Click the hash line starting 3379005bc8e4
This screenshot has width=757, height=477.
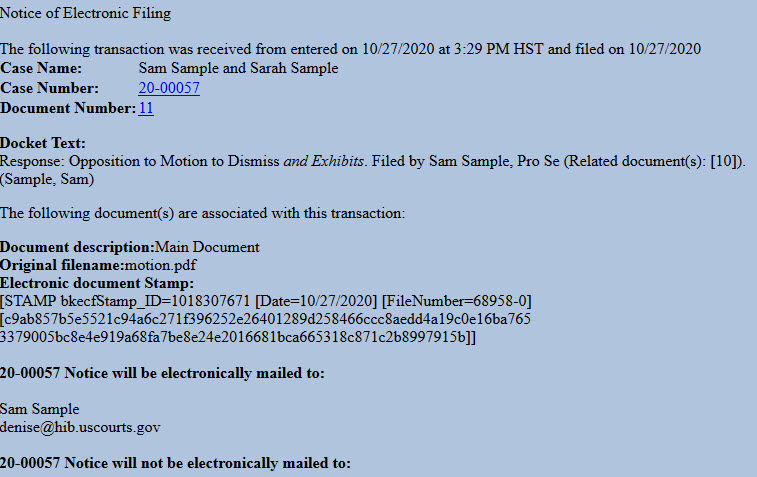pos(238,337)
